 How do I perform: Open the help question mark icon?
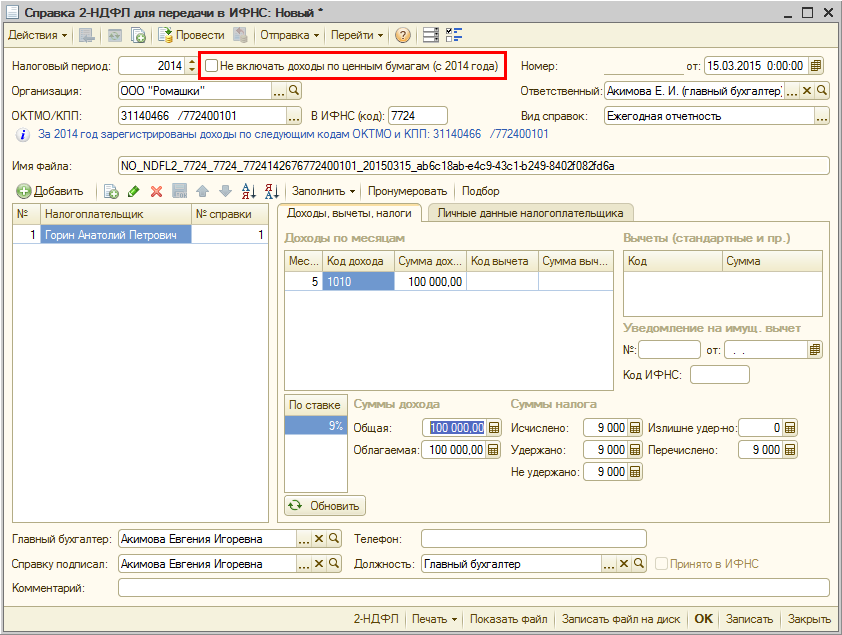click(x=402, y=35)
